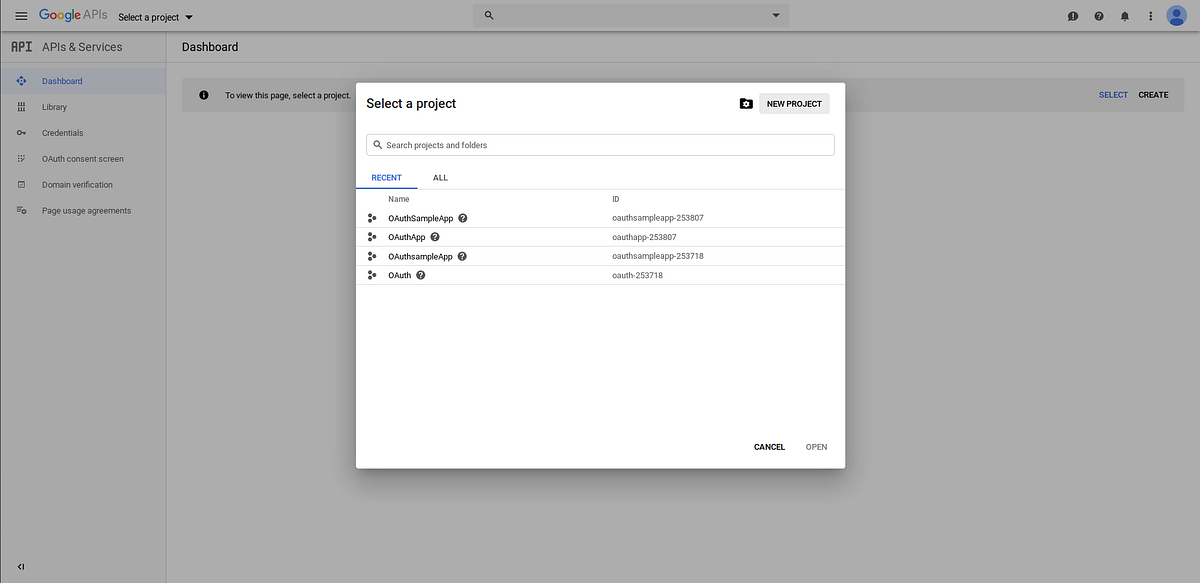
Task: Expand the search bar dropdown arrow
Action: 775,15
